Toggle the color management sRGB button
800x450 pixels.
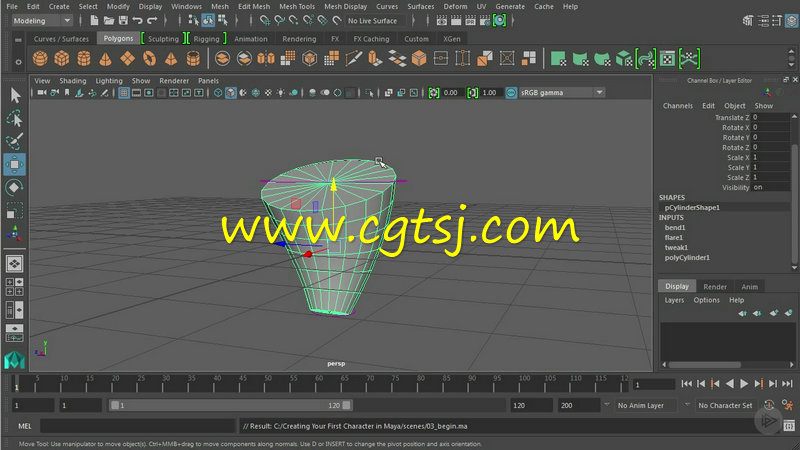click(511, 92)
